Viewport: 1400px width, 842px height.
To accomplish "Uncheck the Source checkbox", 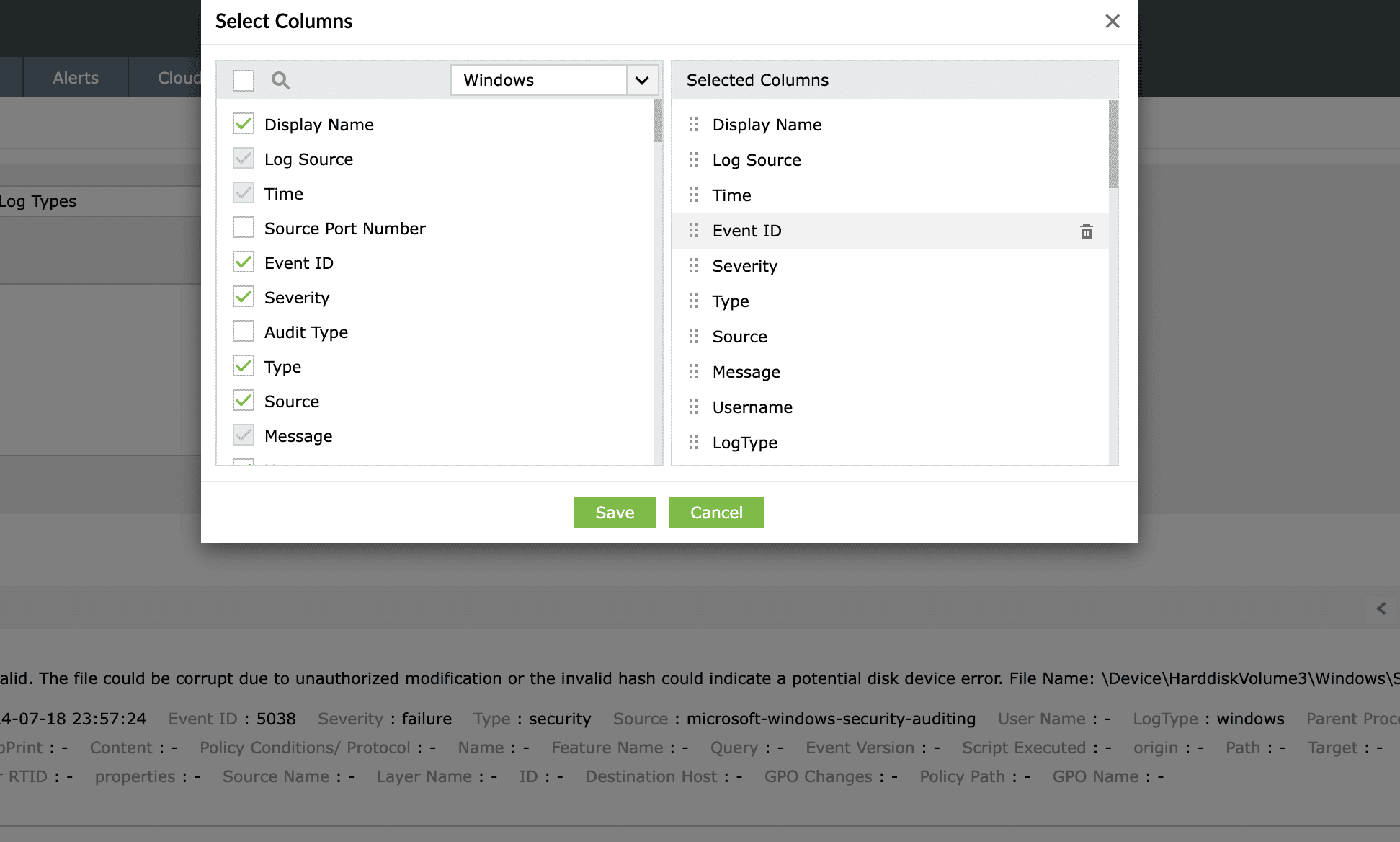I will (x=244, y=401).
